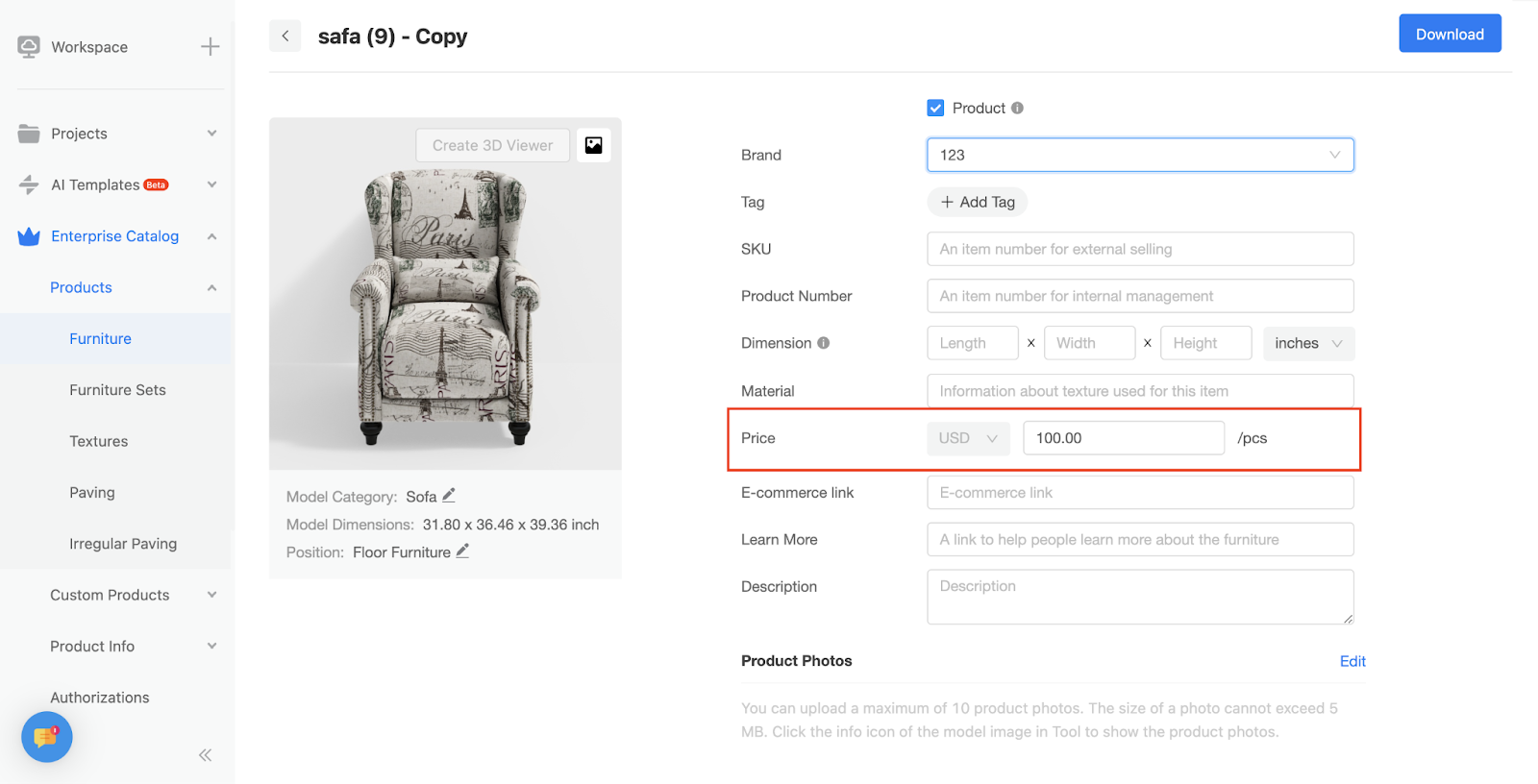Image resolution: width=1538 pixels, height=784 pixels.
Task: Click the info icon beside Product checkbox
Action: [1017, 109]
